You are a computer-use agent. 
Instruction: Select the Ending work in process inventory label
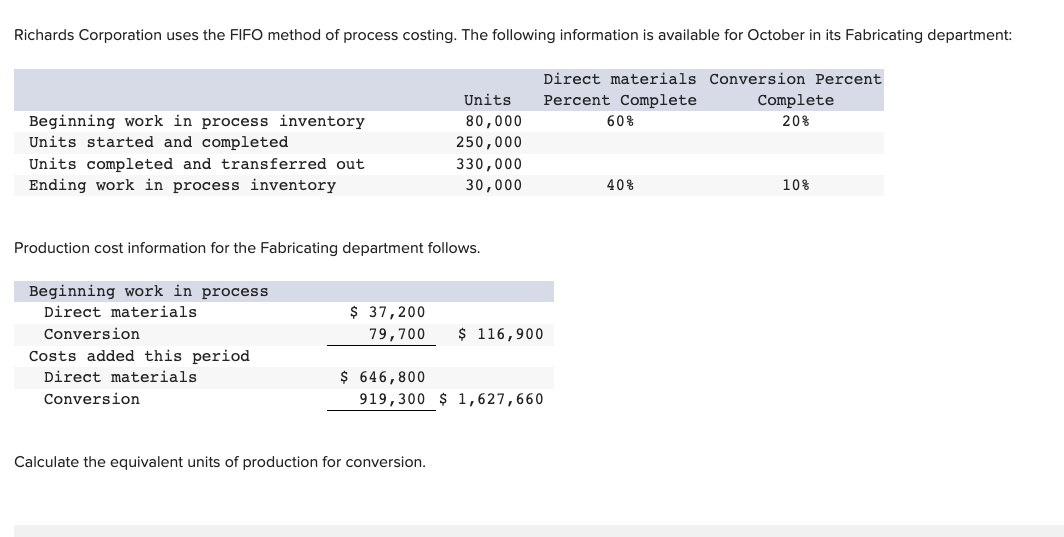tap(182, 185)
